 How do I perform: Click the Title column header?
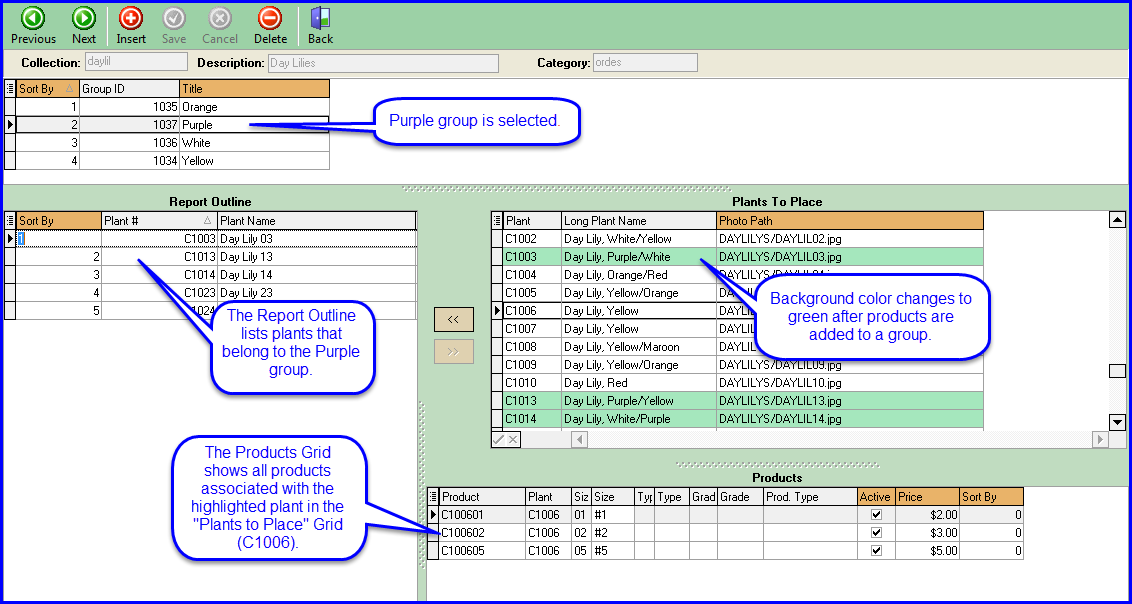254,89
